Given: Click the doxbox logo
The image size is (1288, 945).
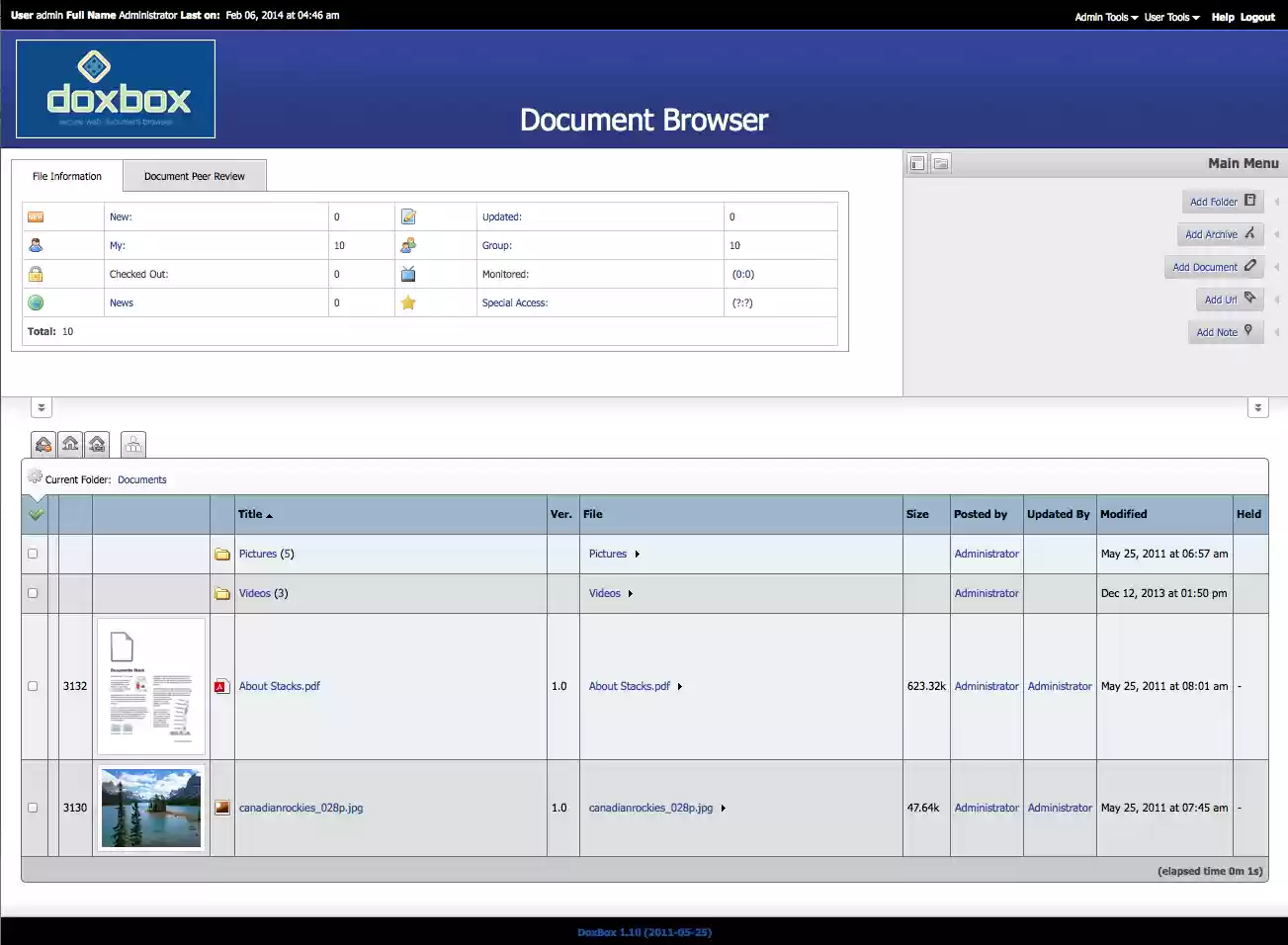Looking at the screenshot, I should 115,88.
